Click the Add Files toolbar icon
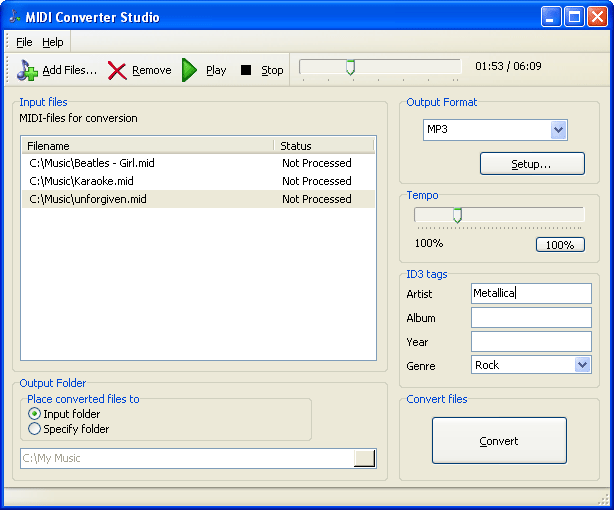The image size is (614, 510). (x=28, y=70)
